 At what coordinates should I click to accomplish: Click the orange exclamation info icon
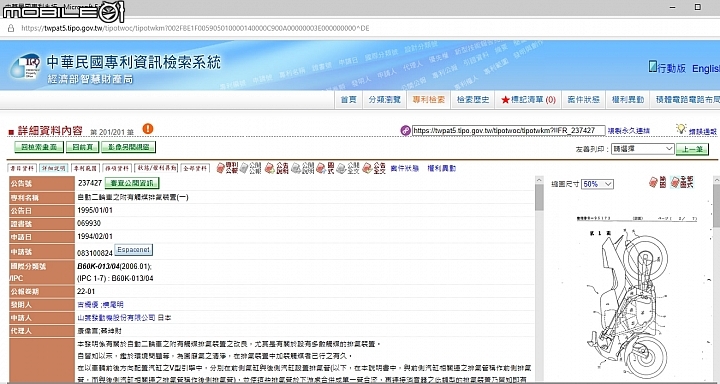(148, 129)
